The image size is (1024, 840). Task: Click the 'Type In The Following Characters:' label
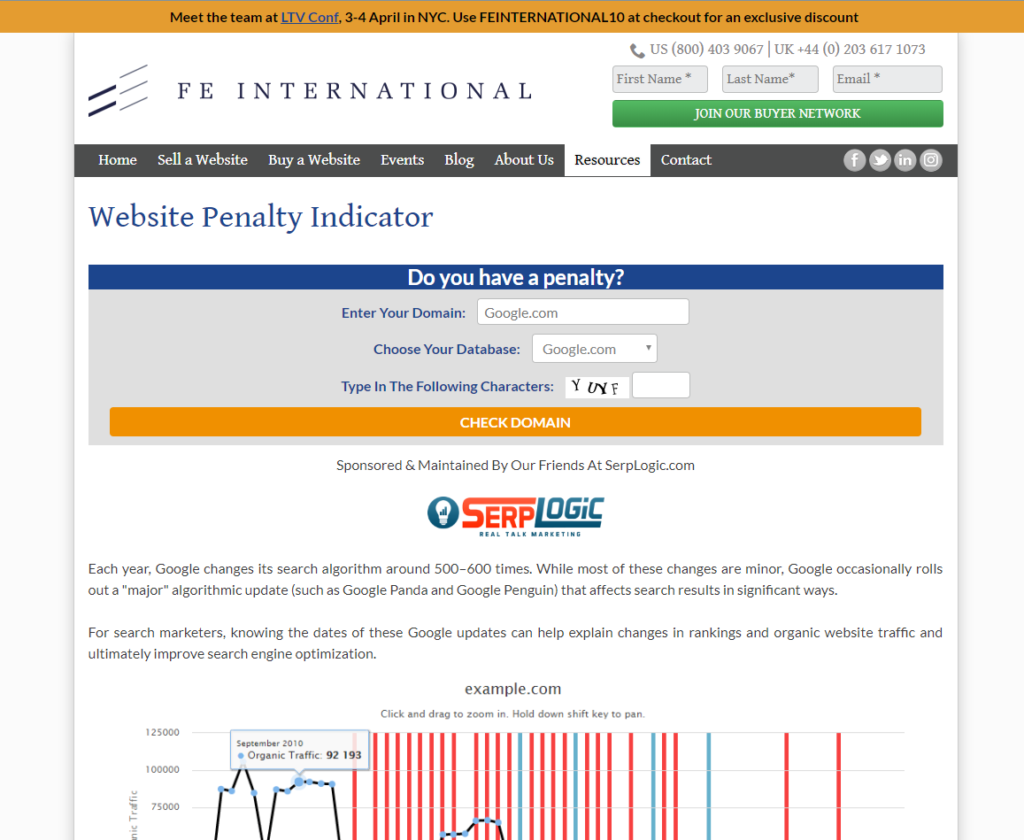447,387
